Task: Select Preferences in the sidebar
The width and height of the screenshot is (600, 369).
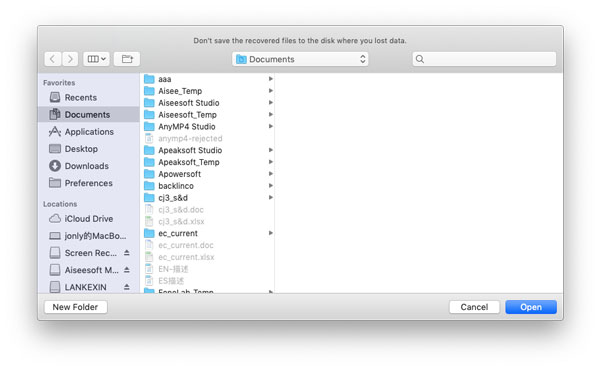Action: point(89,183)
